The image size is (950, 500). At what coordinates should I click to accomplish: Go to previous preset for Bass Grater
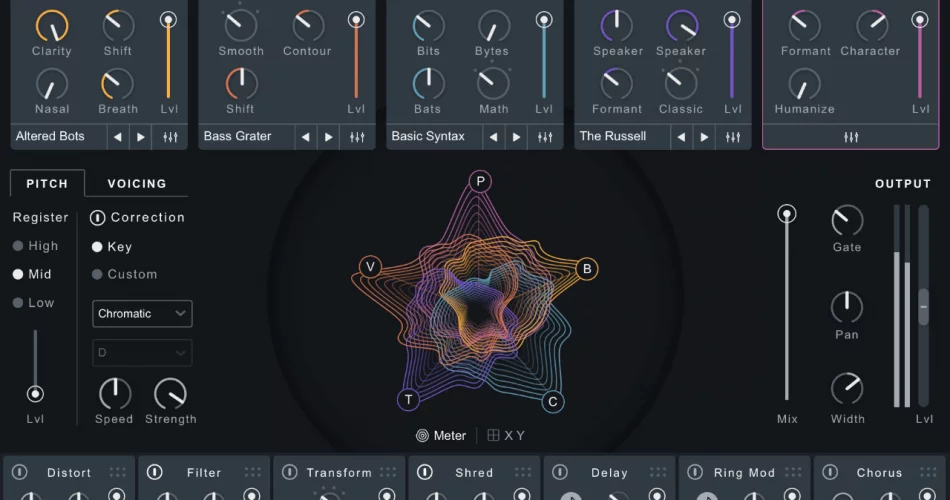tap(305, 137)
